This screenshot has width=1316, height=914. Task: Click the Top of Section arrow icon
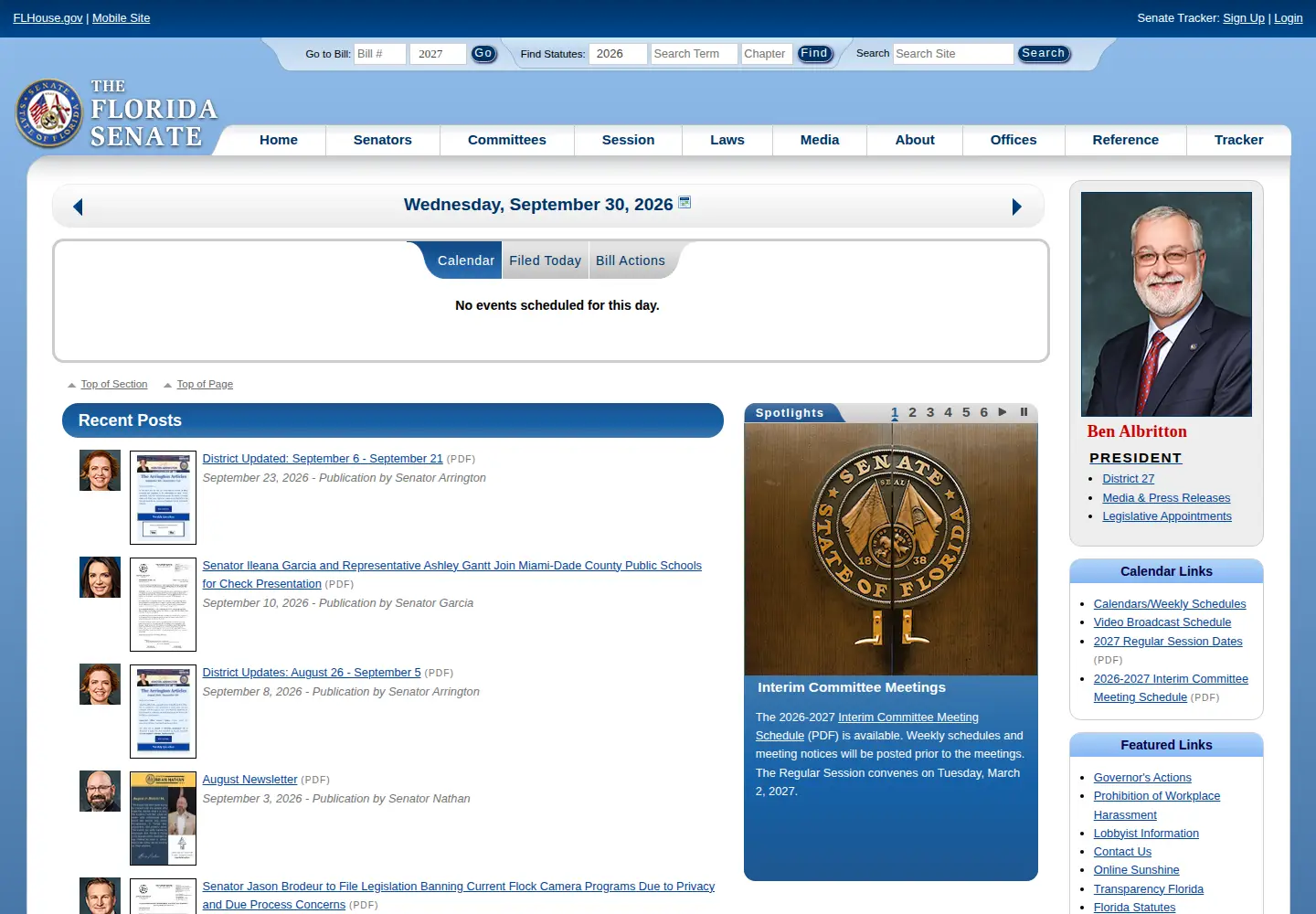(x=72, y=385)
